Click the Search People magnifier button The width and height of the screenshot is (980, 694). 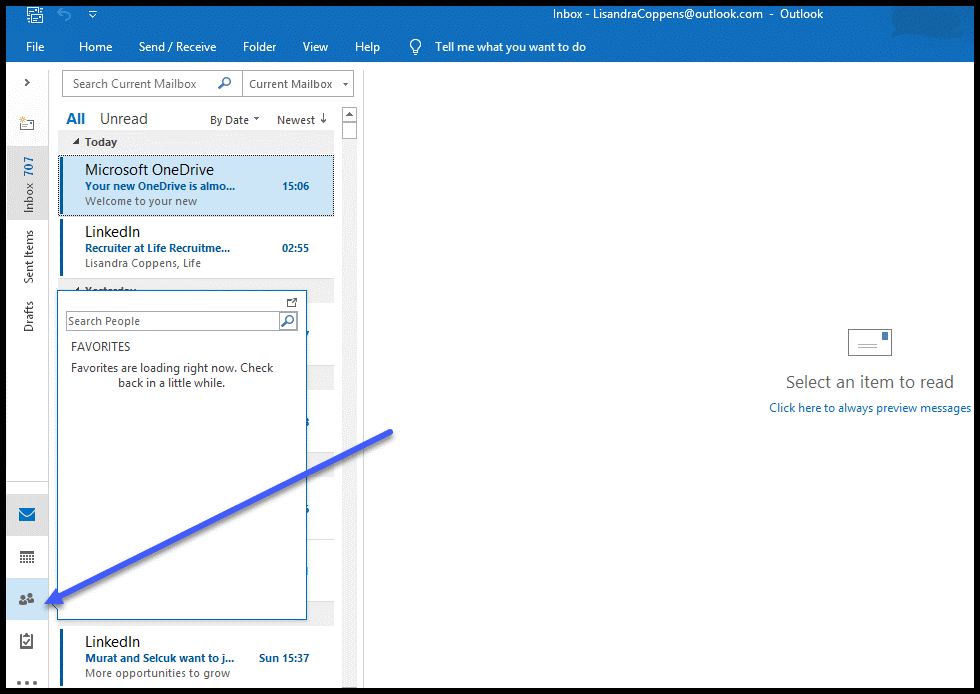[288, 321]
